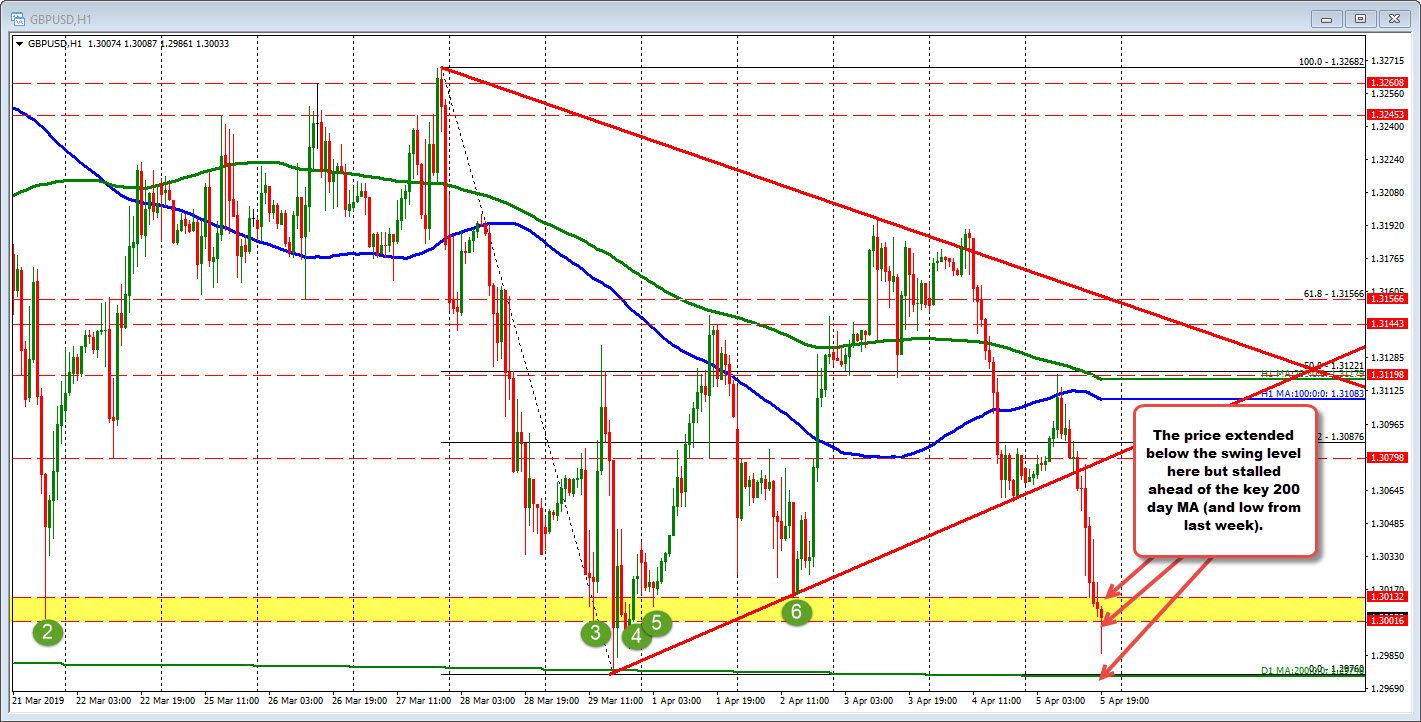The height and width of the screenshot is (722, 1421).
Task: Click 1.32240 on the price scale
Action: coord(1388,159)
